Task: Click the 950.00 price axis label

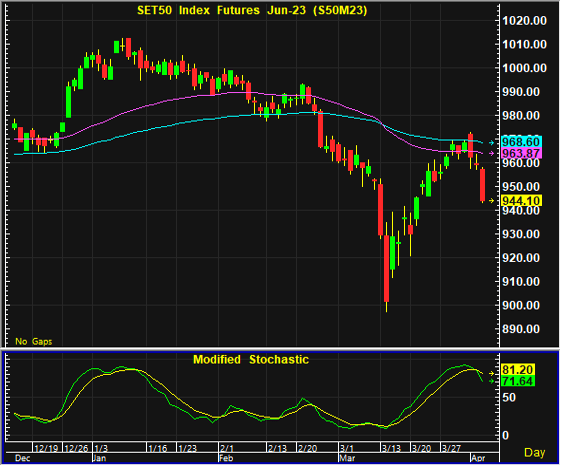Action: [521, 186]
